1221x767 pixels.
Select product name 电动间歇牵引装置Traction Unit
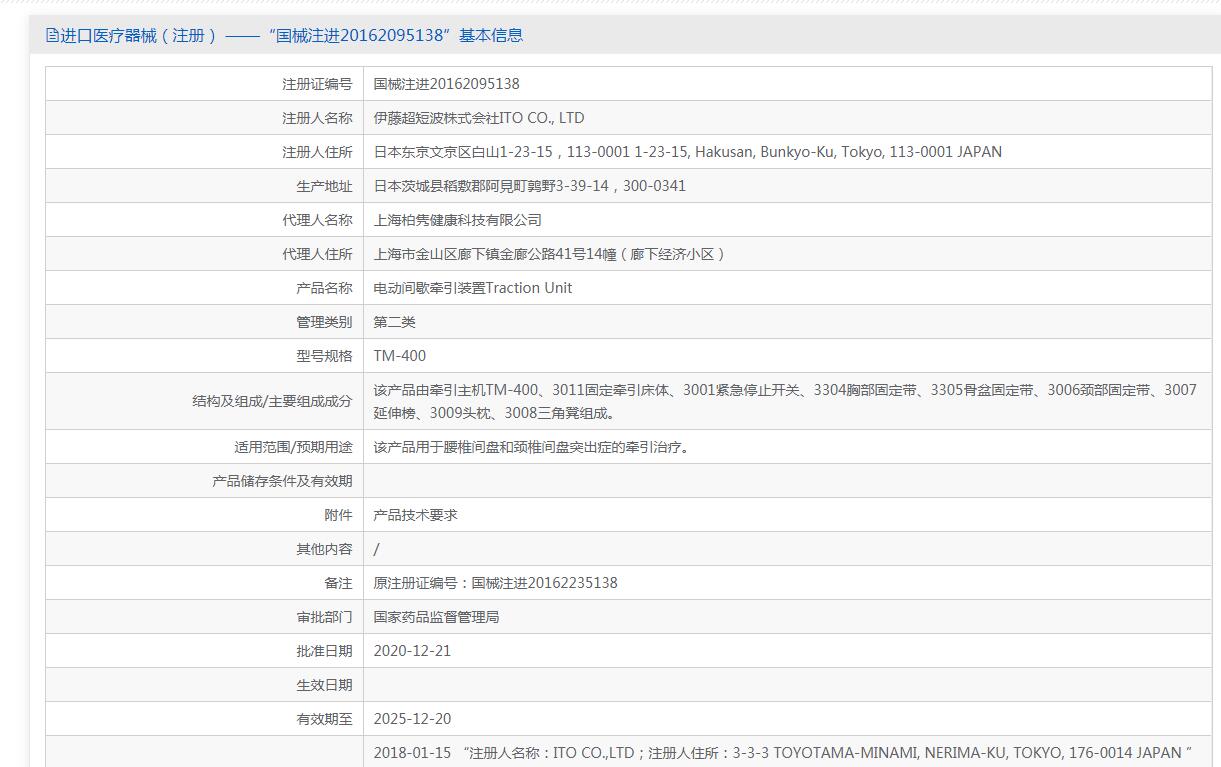click(473, 288)
